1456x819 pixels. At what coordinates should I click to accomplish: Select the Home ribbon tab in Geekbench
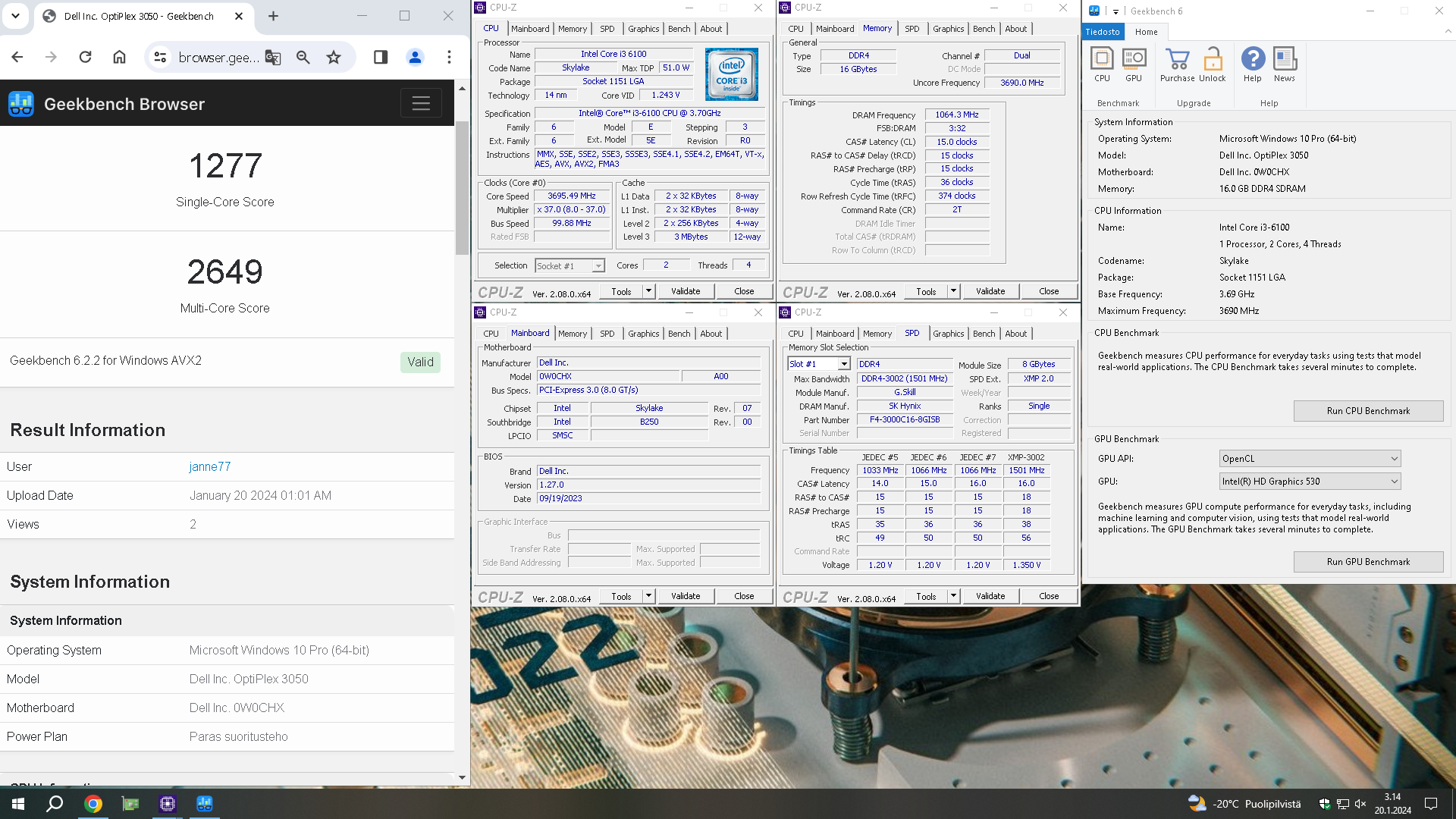[1147, 32]
